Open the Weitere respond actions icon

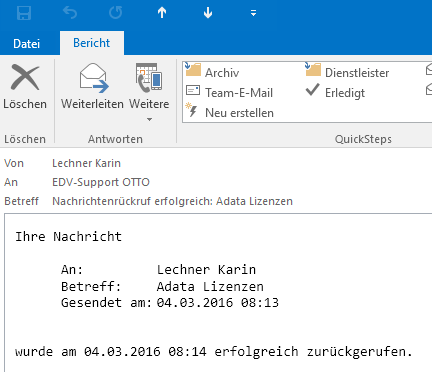pyautogui.click(x=149, y=78)
